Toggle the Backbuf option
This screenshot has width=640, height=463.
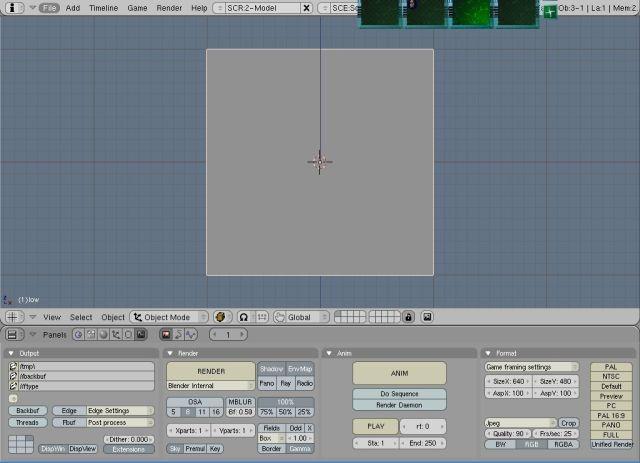pos(28,410)
